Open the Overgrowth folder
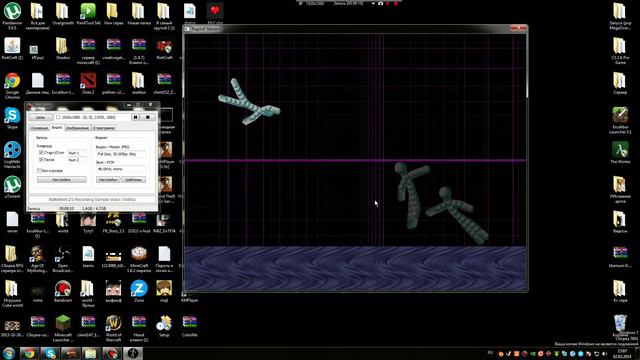 tap(62, 11)
